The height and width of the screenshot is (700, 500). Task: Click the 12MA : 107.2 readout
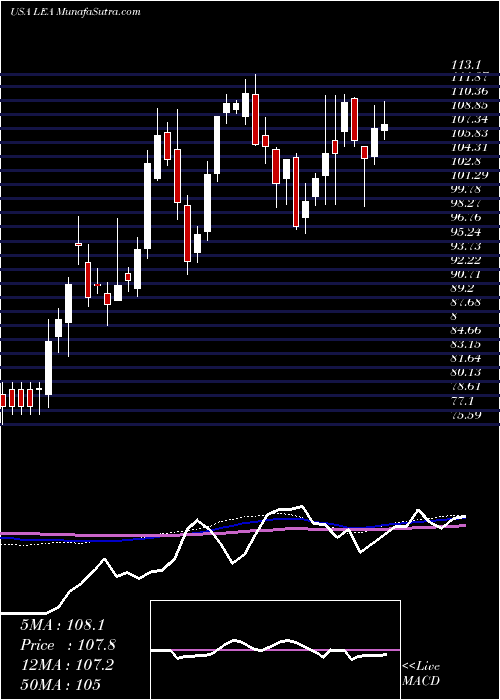tap(67, 665)
